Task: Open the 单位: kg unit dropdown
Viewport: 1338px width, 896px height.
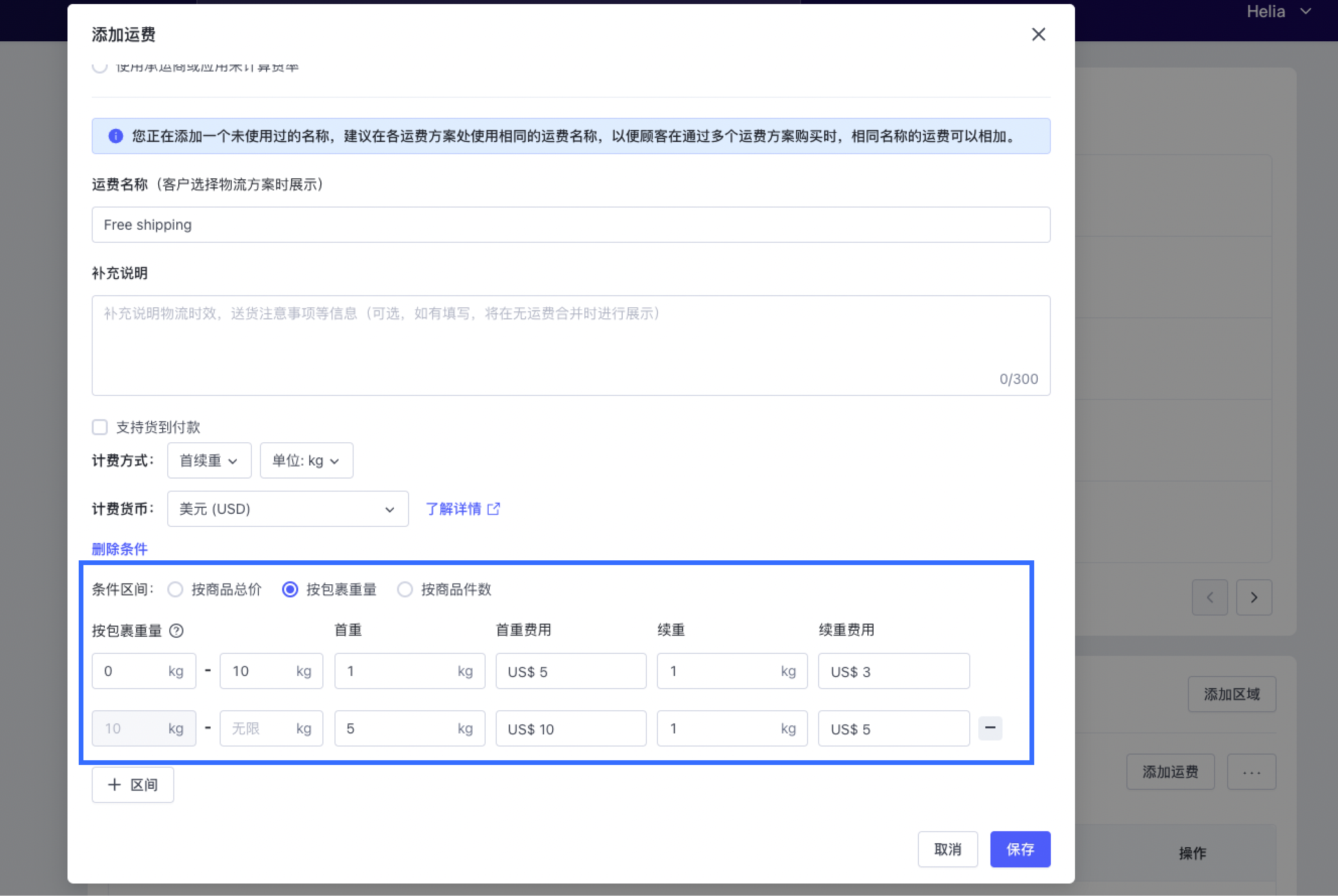Action: (x=306, y=460)
